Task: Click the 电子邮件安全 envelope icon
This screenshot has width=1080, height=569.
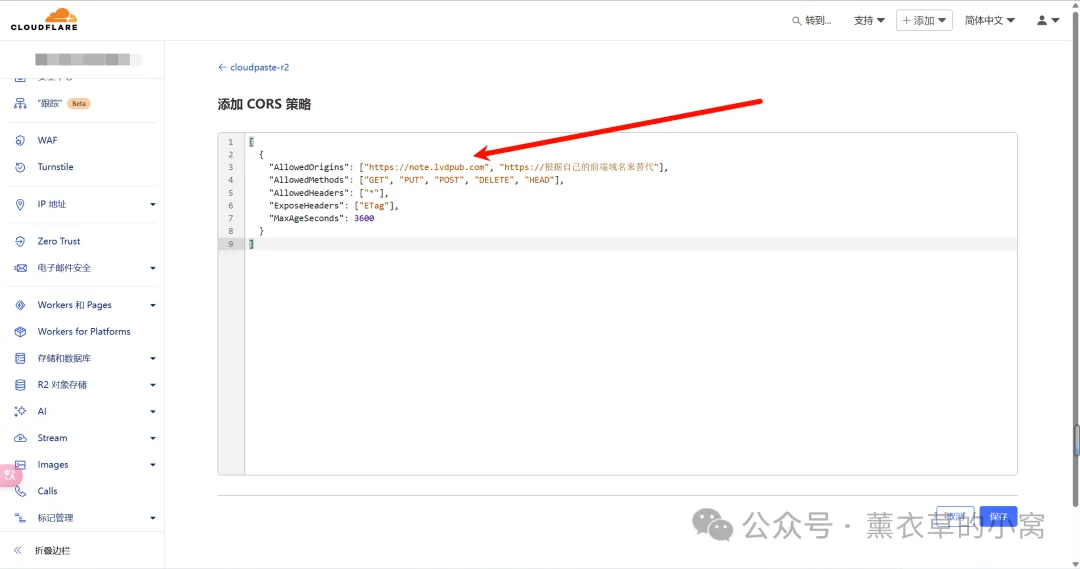Action: [x=20, y=268]
